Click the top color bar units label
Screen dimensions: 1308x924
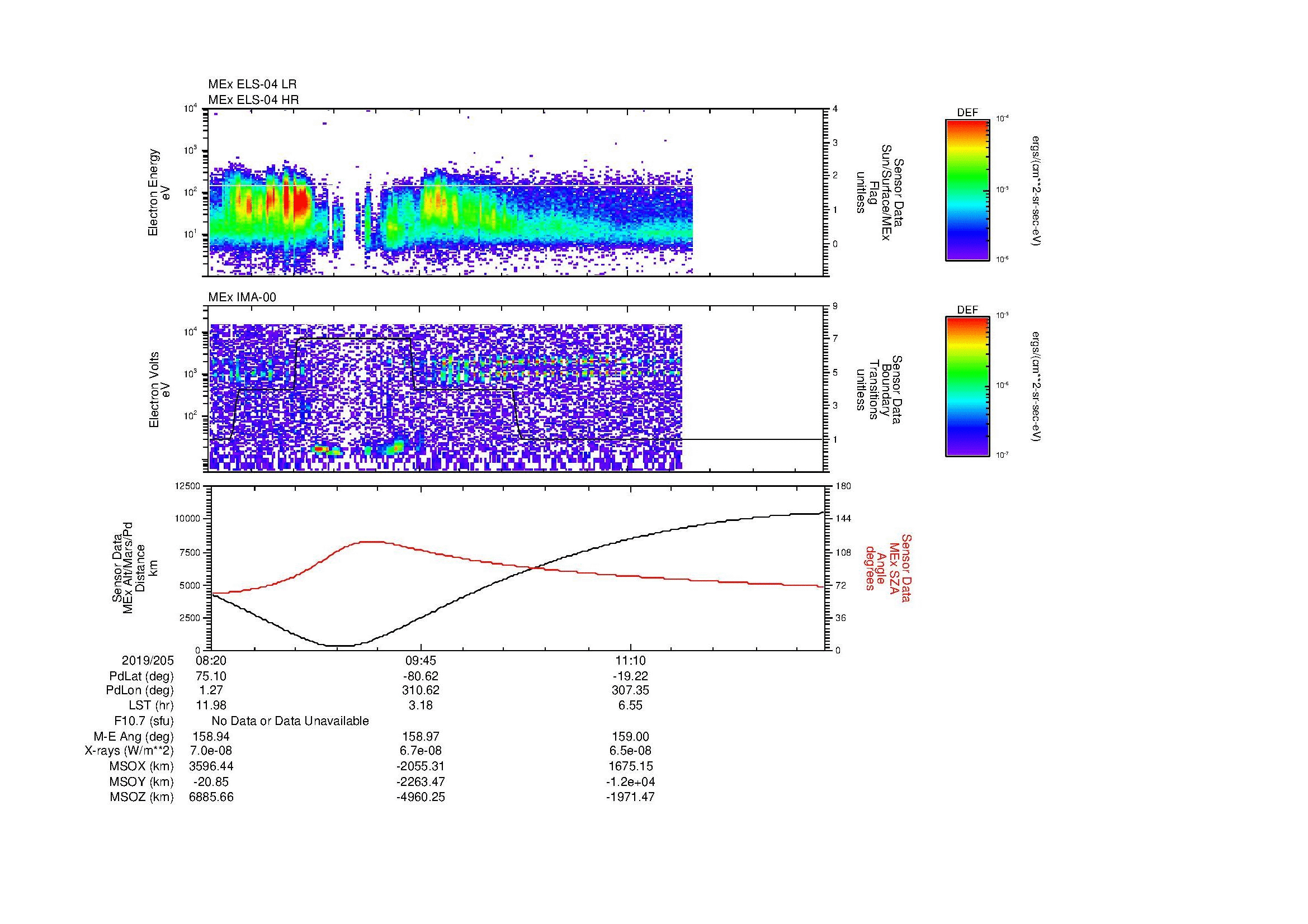(x=1036, y=191)
